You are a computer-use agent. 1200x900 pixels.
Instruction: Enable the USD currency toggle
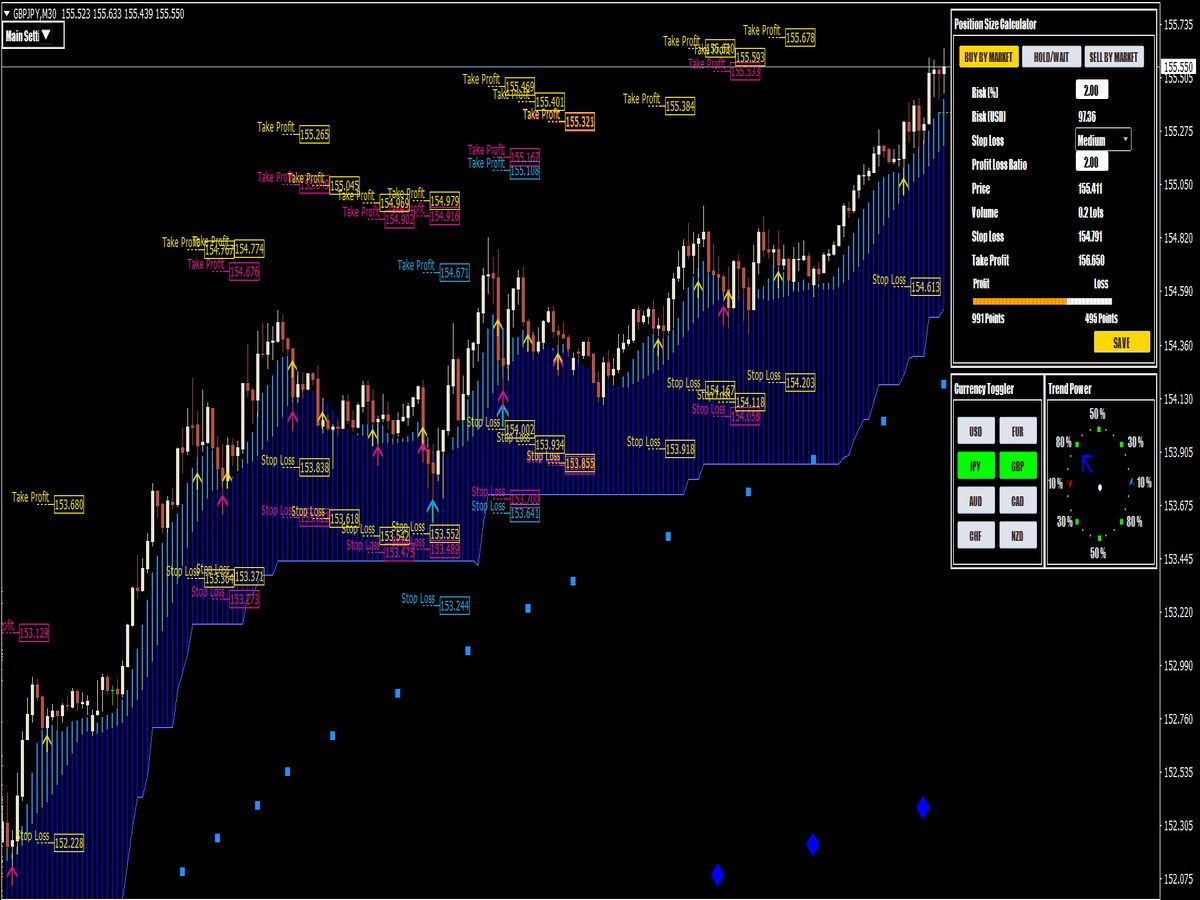[x=974, y=430]
